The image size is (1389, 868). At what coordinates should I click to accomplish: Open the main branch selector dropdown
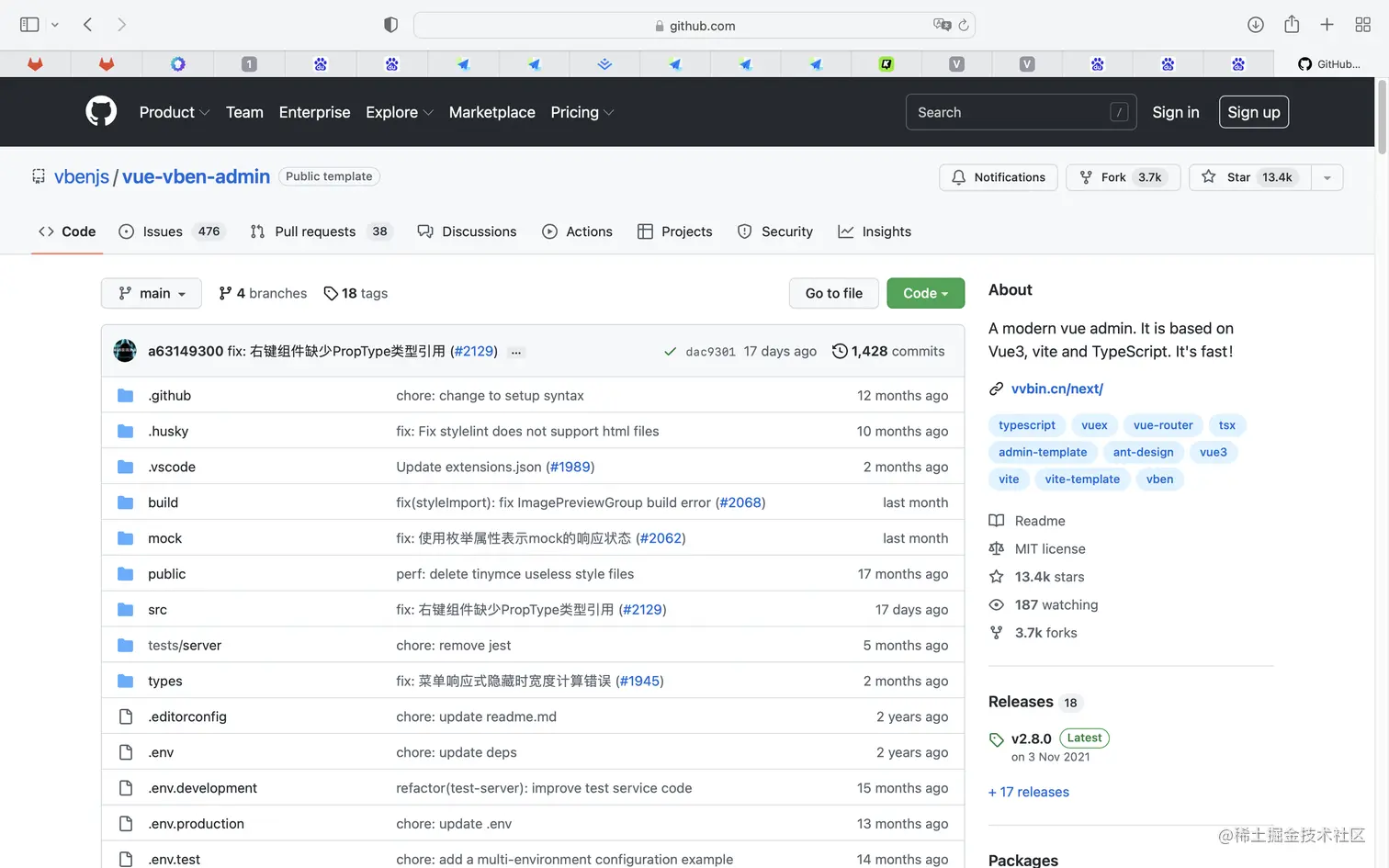(x=152, y=293)
